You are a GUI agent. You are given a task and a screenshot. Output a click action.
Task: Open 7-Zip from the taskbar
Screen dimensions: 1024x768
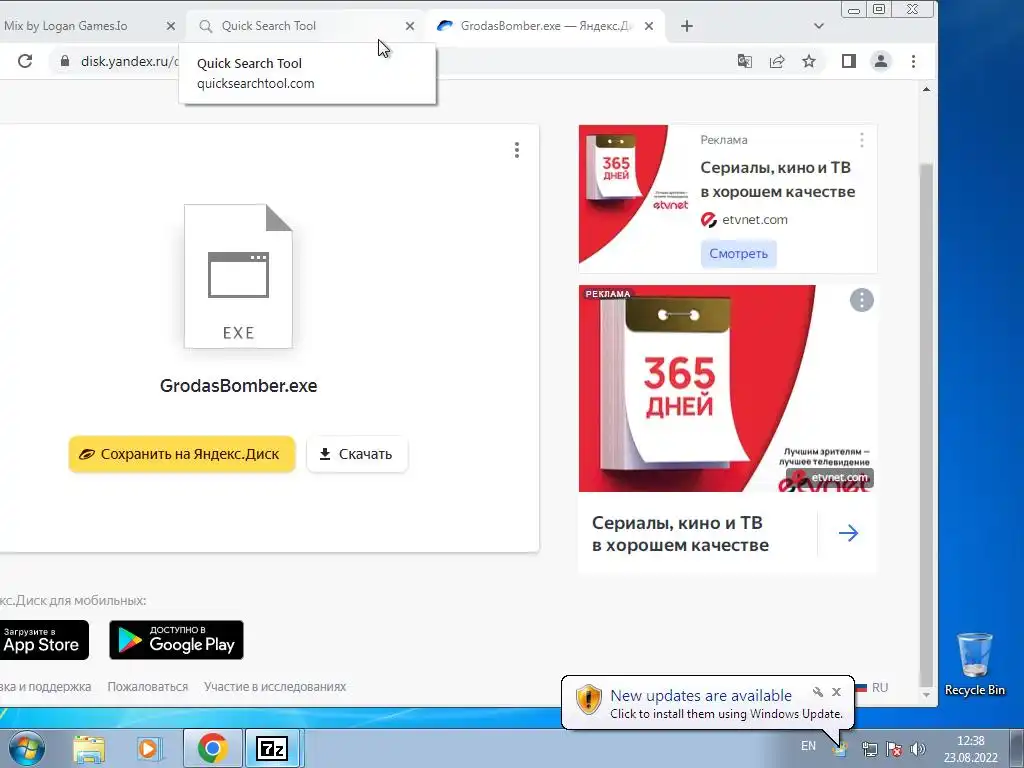click(x=272, y=748)
